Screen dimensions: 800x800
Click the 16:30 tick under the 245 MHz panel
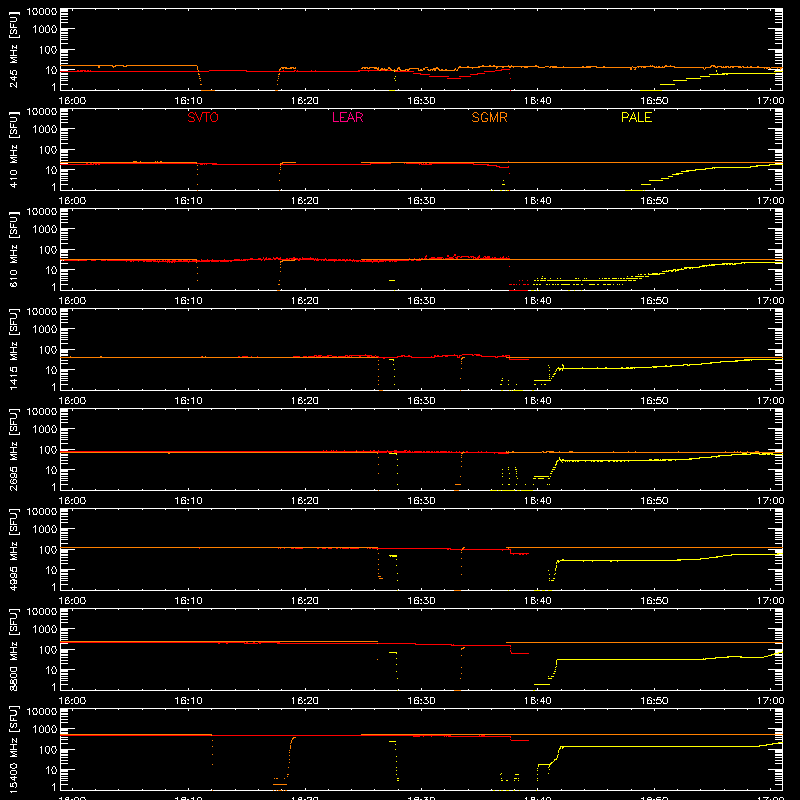(x=421, y=101)
